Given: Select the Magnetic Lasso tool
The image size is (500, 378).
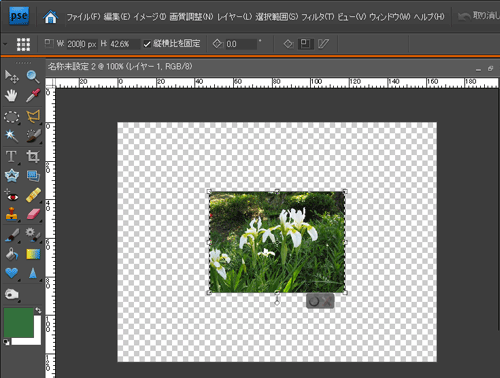Looking at the screenshot, I should tap(33, 116).
